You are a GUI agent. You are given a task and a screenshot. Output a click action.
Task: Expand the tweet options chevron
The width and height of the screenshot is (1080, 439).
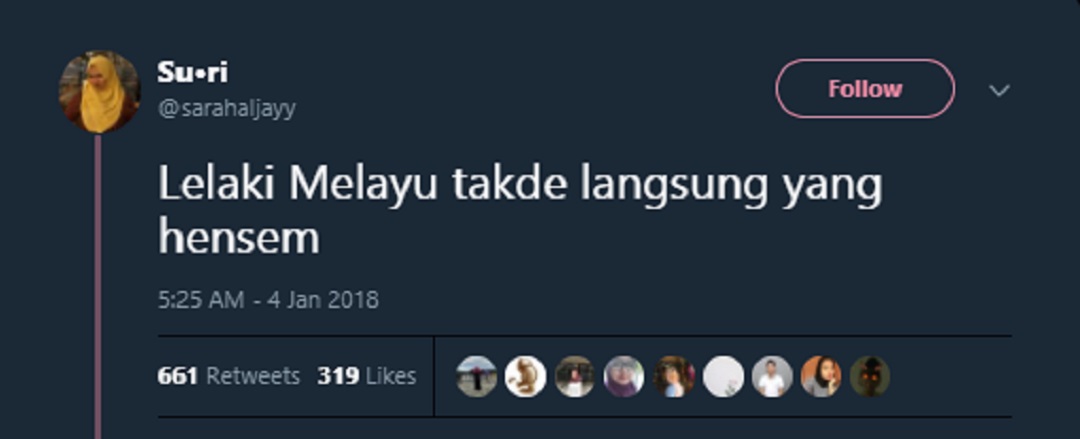click(x=999, y=90)
